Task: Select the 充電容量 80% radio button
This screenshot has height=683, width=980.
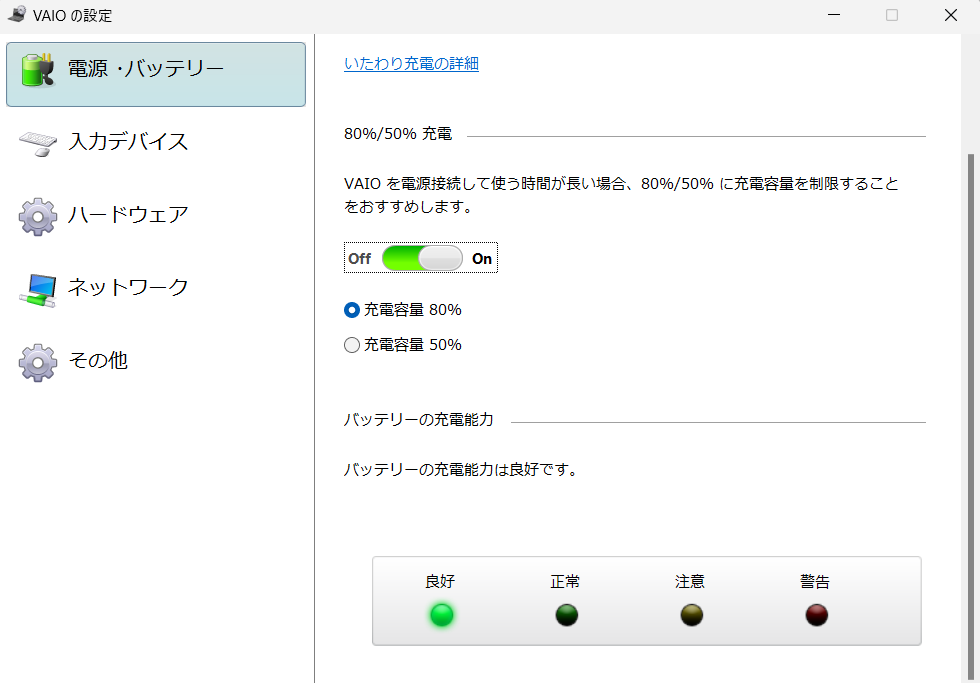Action: (352, 310)
